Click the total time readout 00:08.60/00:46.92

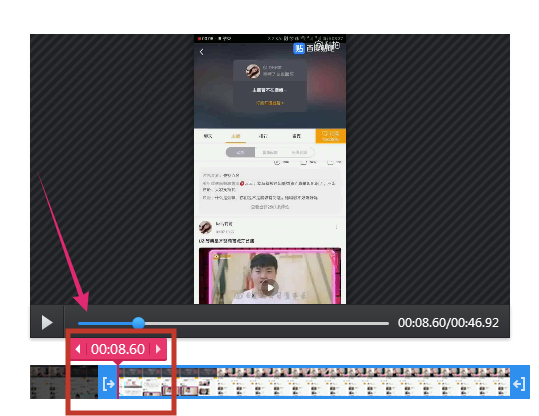click(448, 323)
